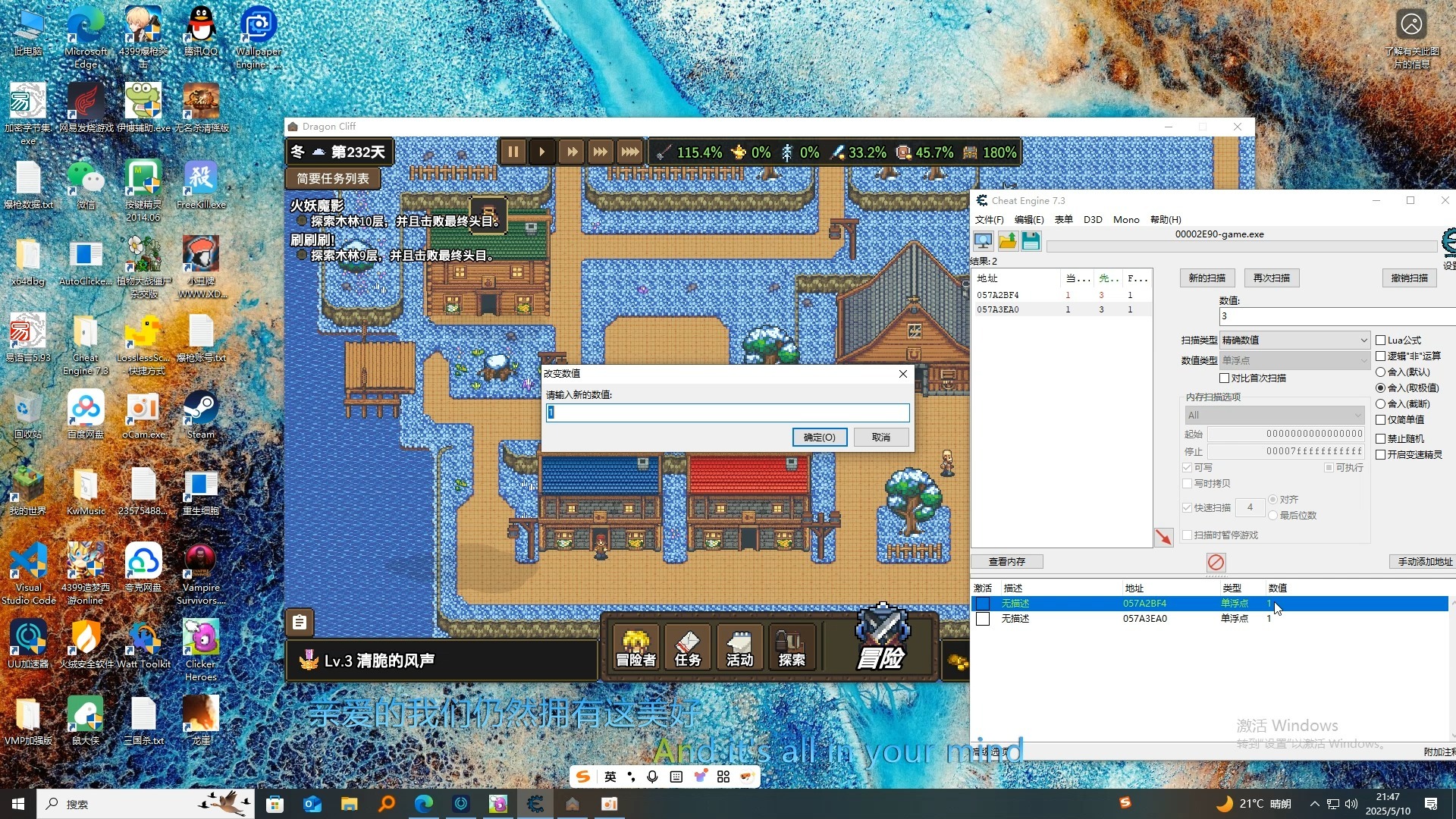Image resolution: width=1456 pixels, height=819 pixels.
Task: Open the memory region All dropdown
Action: click(1274, 416)
